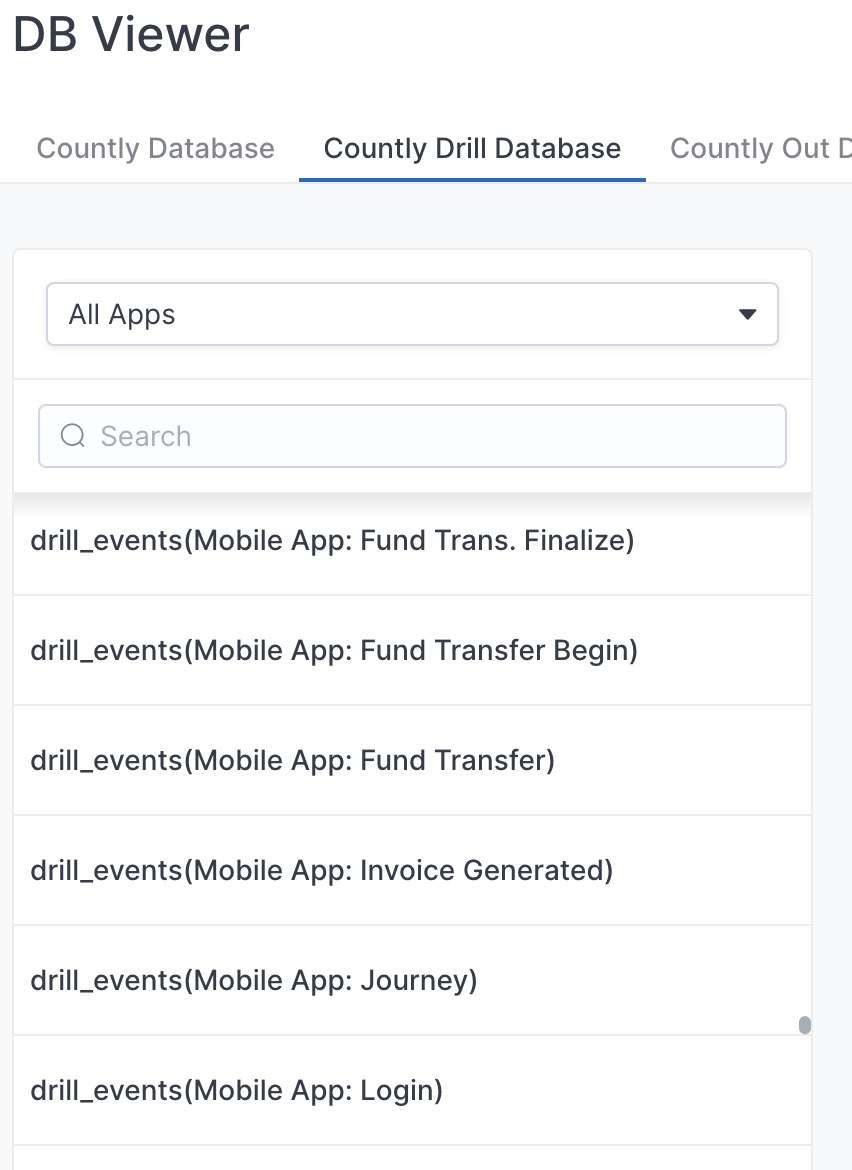Open the drill_events Mobile App: Login collection

click(413, 1090)
